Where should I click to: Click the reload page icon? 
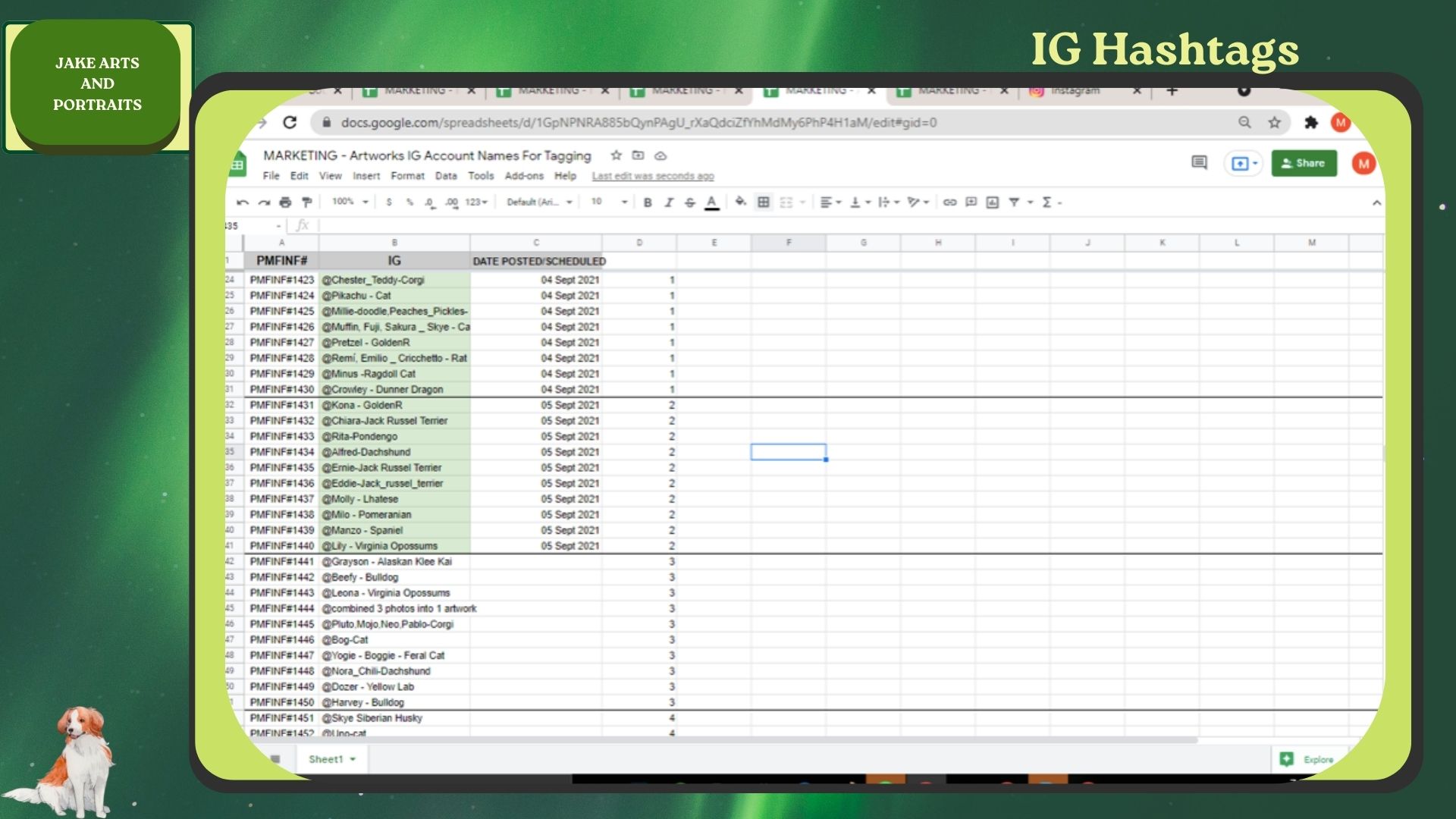(x=290, y=122)
